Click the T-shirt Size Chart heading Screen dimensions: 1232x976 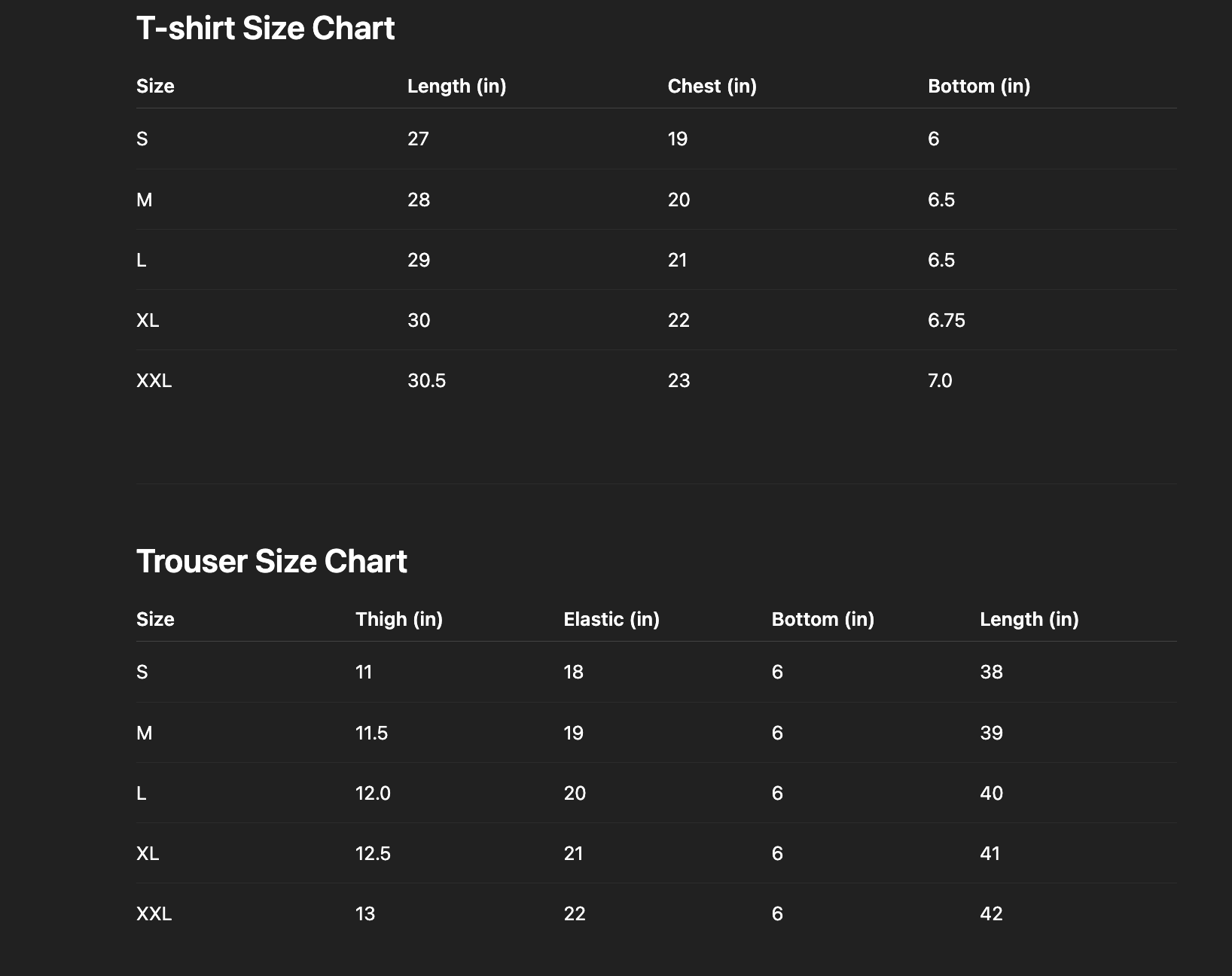coord(265,29)
